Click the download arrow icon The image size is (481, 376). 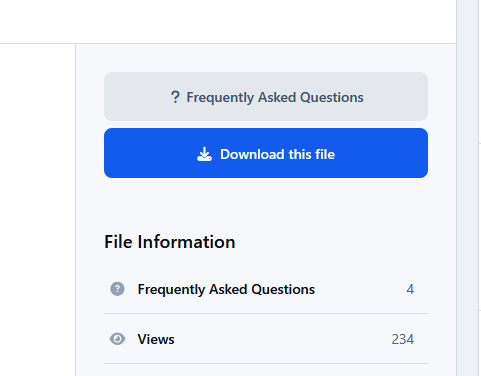(204, 154)
